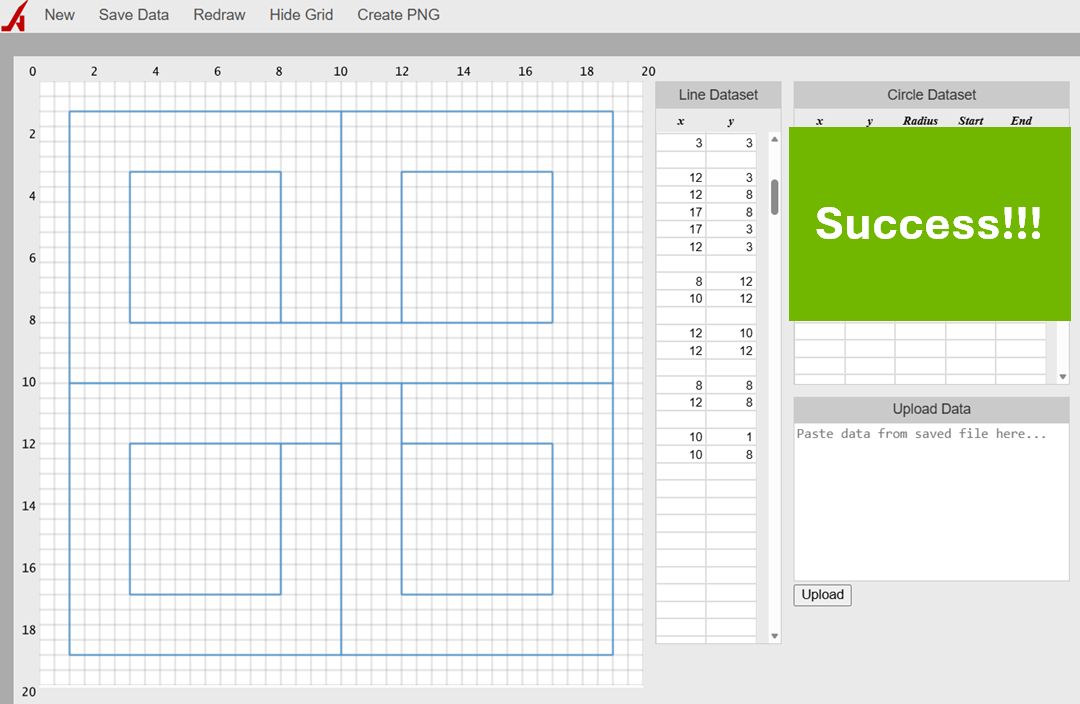Select Create PNG in the toolbar
This screenshot has width=1080, height=704.
coord(398,15)
